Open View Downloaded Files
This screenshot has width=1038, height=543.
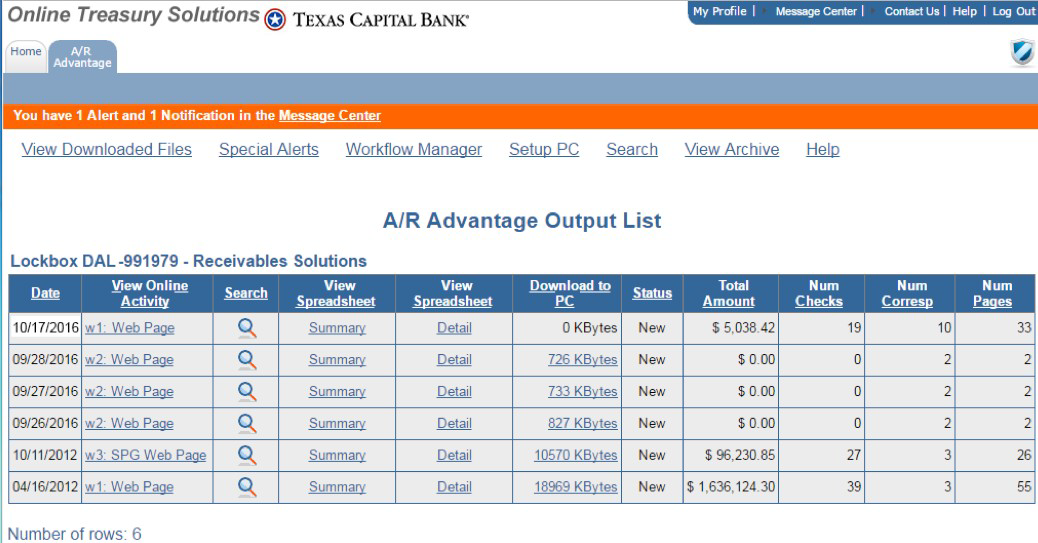(107, 150)
